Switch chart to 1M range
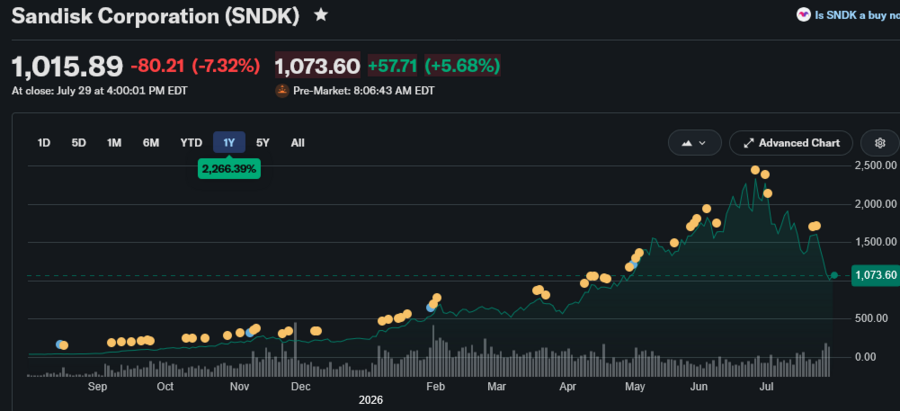The width and height of the screenshot is (900, 411). (114, 143)
